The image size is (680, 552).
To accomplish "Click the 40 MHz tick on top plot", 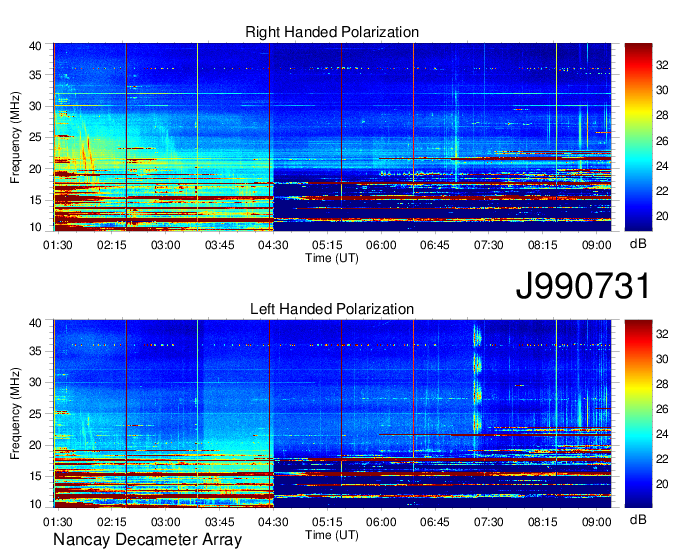I will click(x=35, y=46).
